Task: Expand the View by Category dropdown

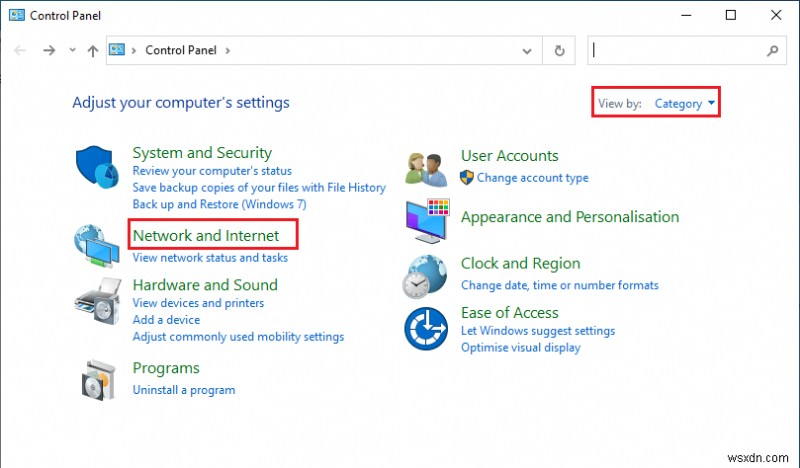Action: tap(685, 103)
